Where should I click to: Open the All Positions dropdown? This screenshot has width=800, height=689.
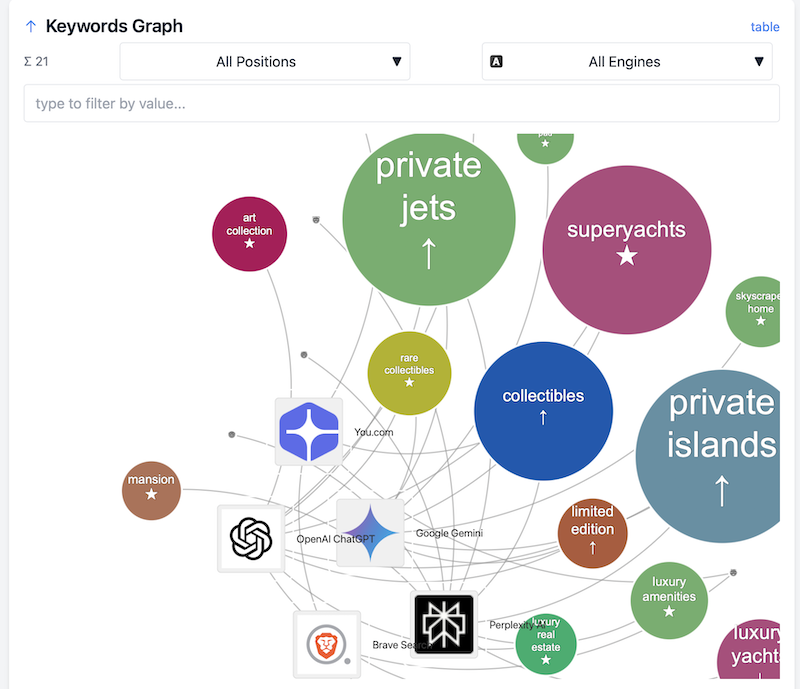[264, 61]
